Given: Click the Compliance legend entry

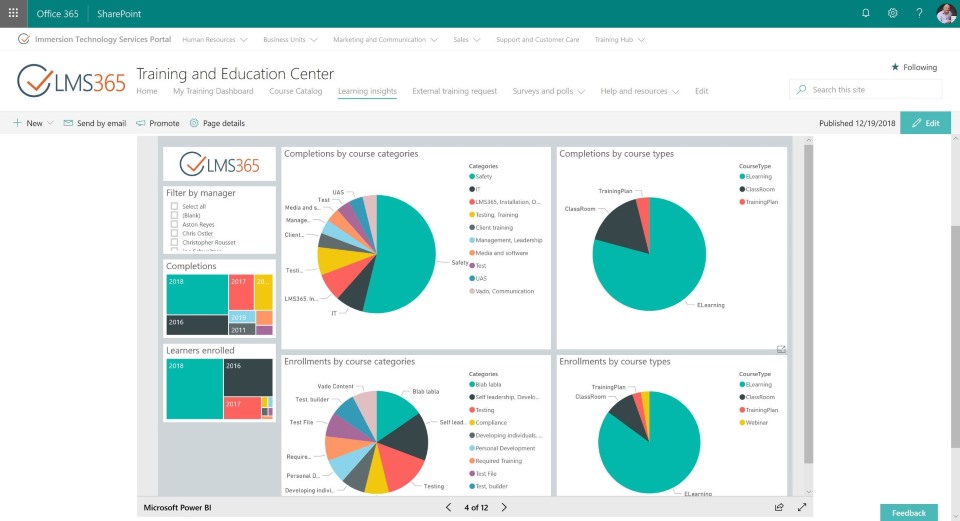Looking at the screenshot, I should tap(488, 422).
